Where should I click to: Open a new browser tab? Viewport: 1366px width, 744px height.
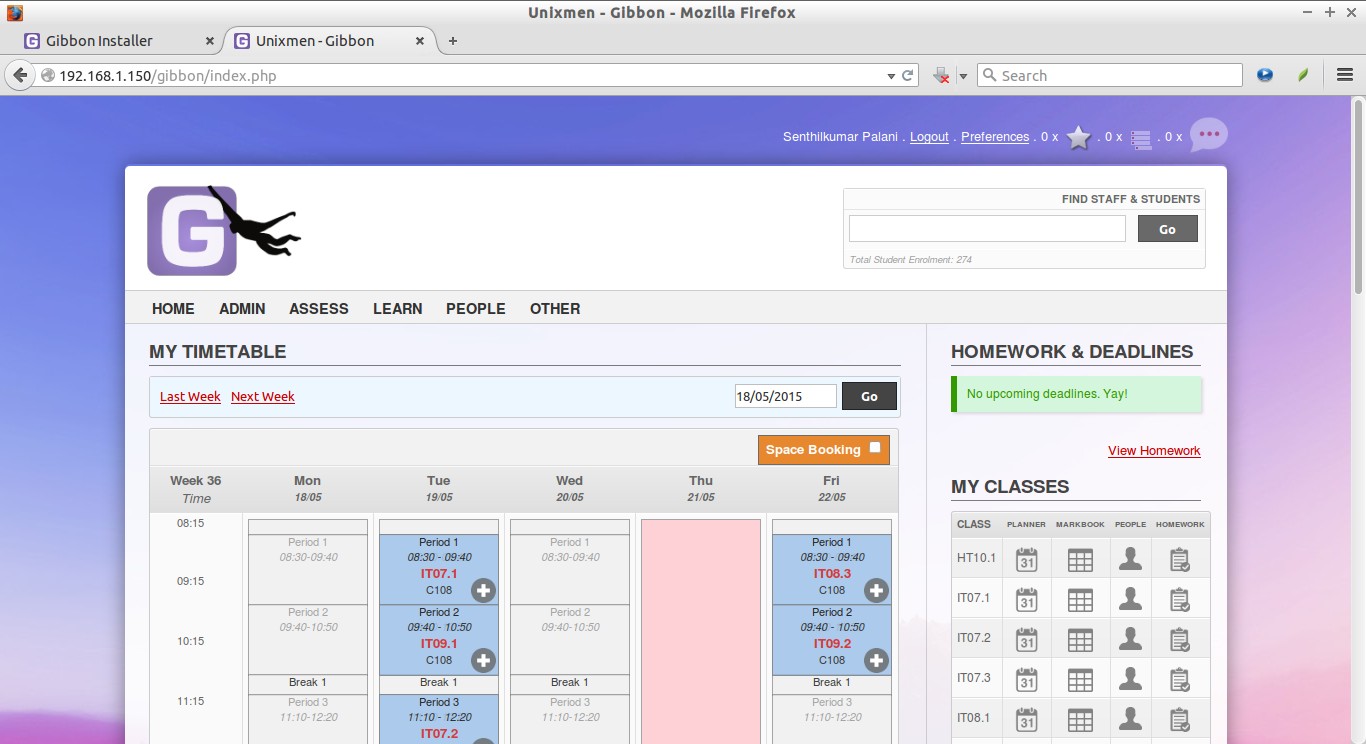click(x=453, y=41)
